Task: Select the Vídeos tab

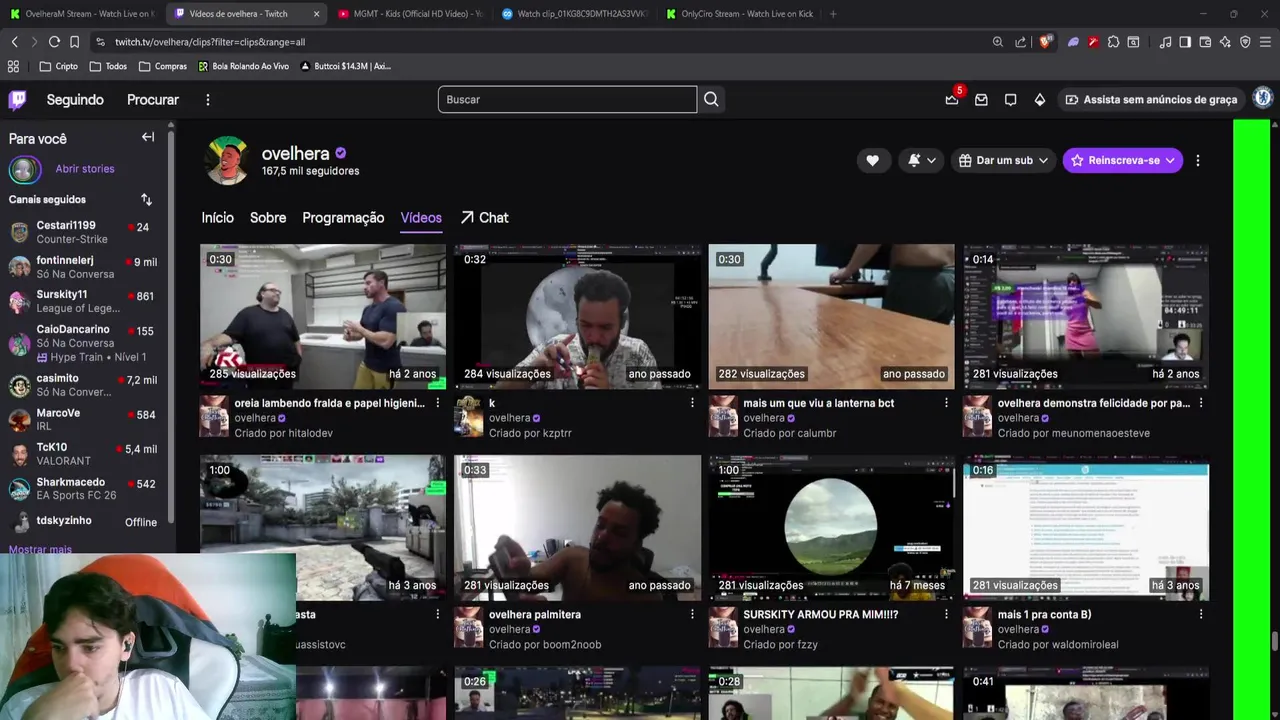Action: pyautogui.click(x=421, y=217)
